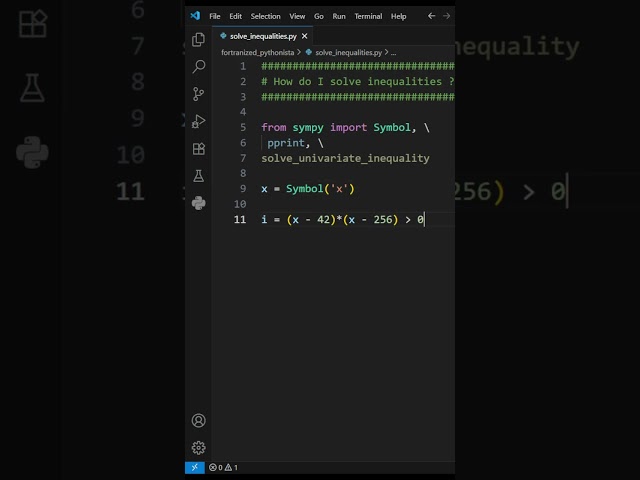Screen dimensions: 640x480
Task: Click the '256' number on line 11
Action: pos(382,220)
